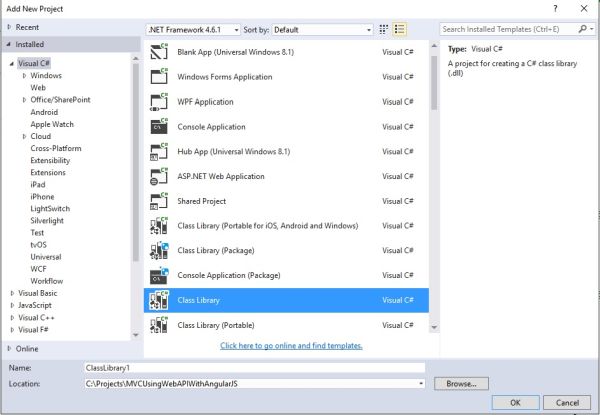Select the Blank App (Universal Windows 8.1) template icon
The height and width of the screenshot is (415, 600).
[159, 52]
